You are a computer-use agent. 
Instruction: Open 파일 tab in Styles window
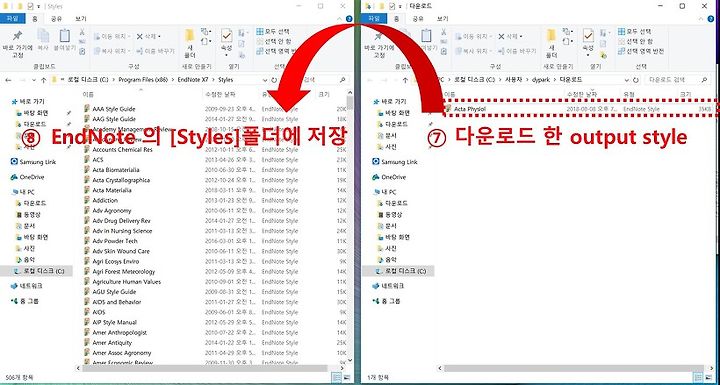pos(12,19)
